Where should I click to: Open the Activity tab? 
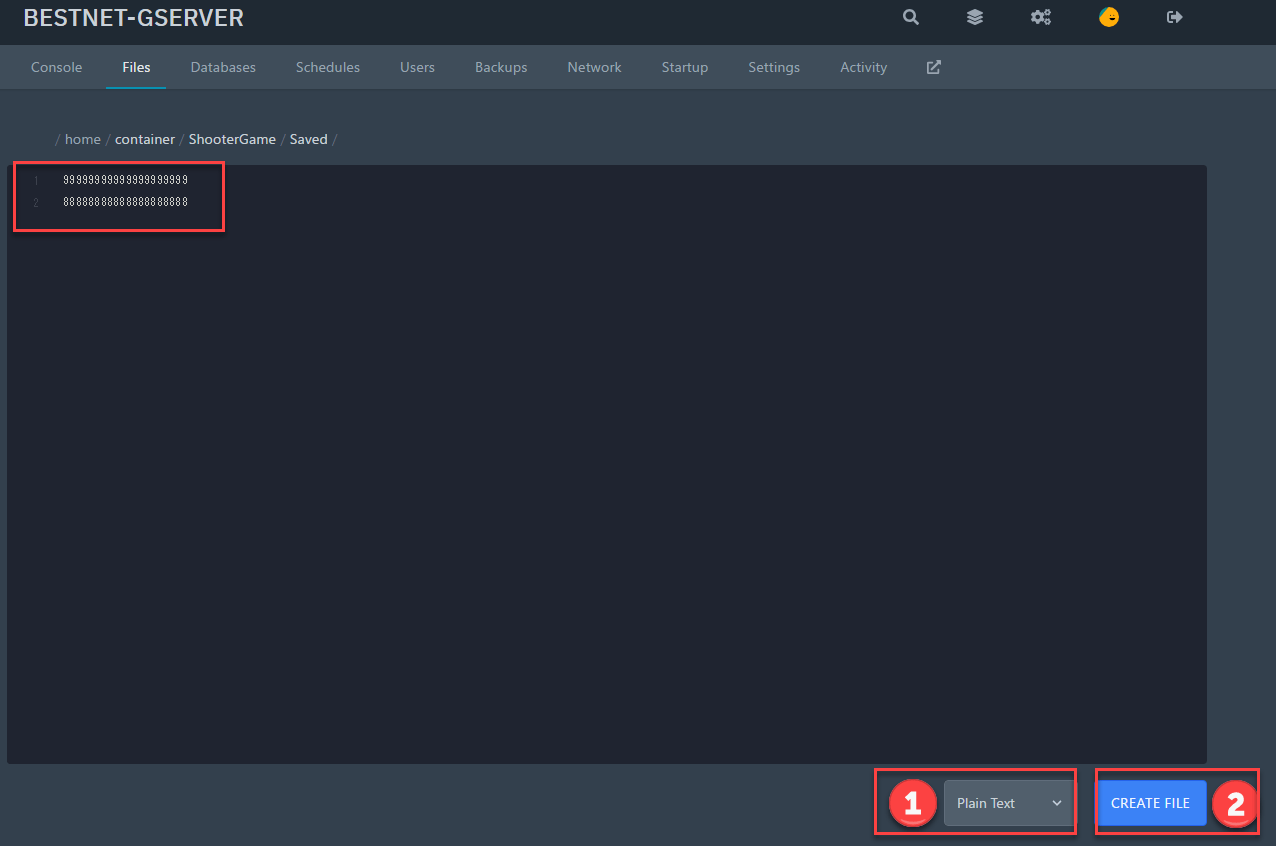coord(863,67)
